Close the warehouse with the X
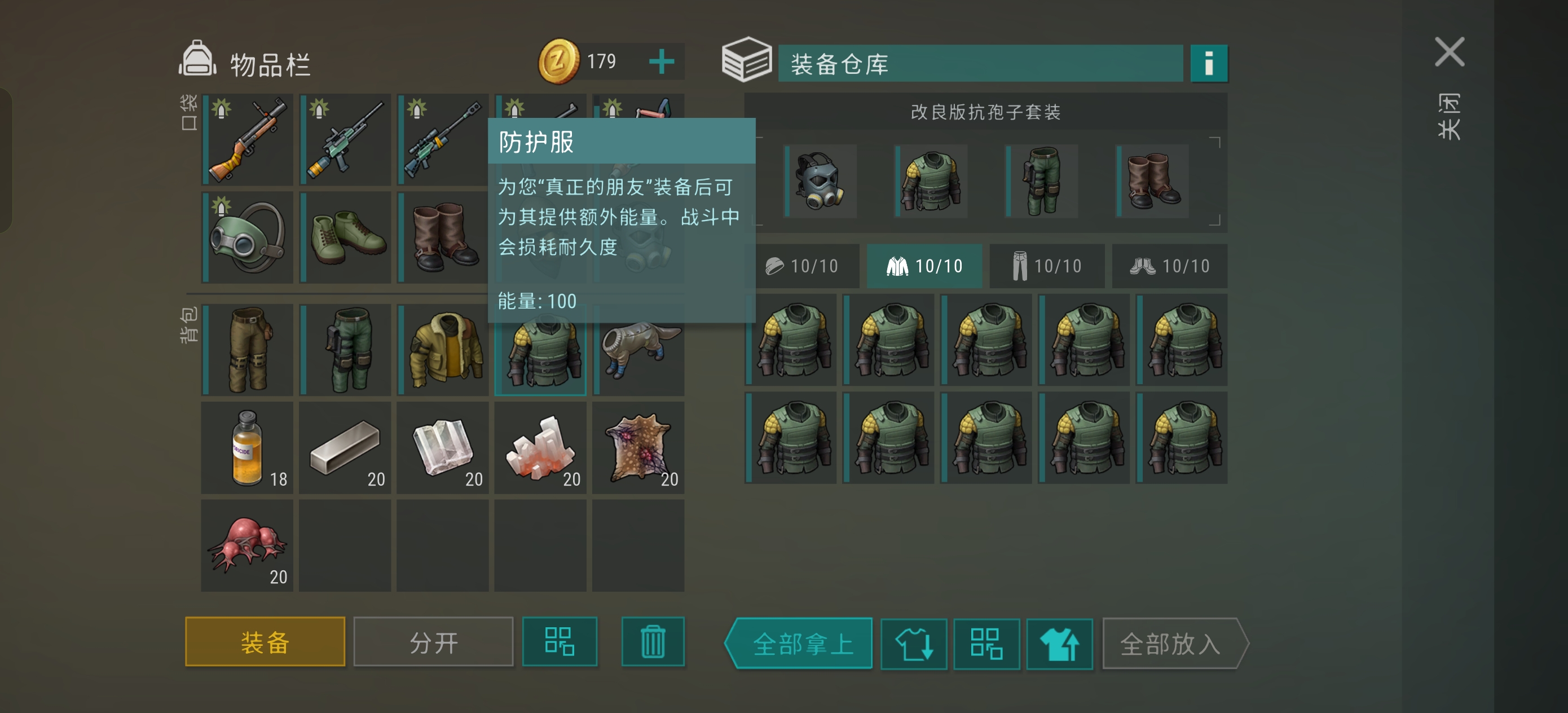 [x=1450, y=52]
